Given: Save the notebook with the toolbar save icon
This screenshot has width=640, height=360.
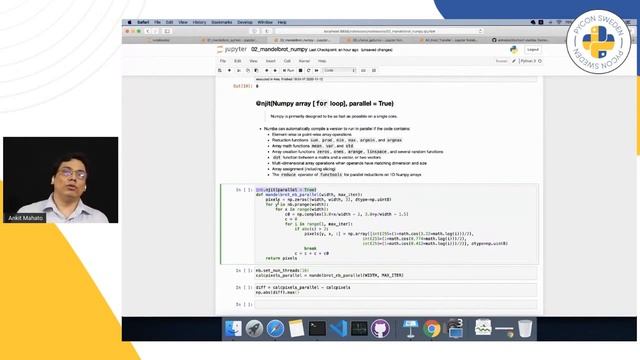Looking at the screenshot, I should tap(220, 71).
